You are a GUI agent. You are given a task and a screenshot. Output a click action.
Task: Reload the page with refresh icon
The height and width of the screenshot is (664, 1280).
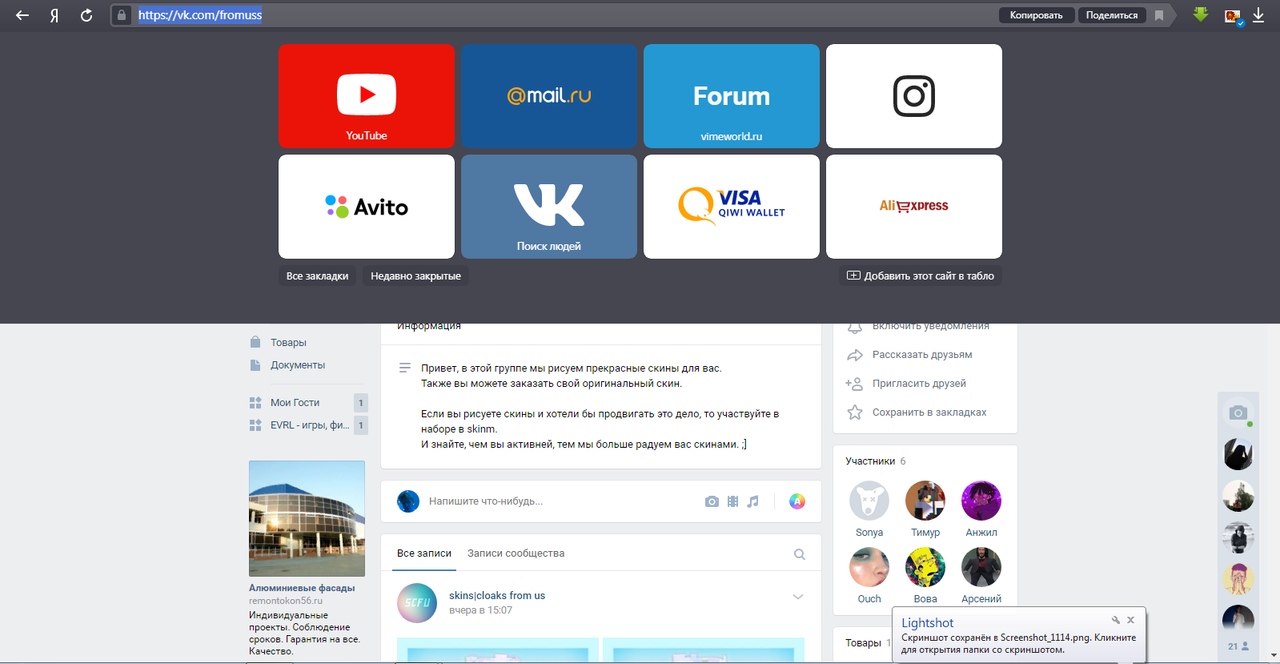coord(86,15)
